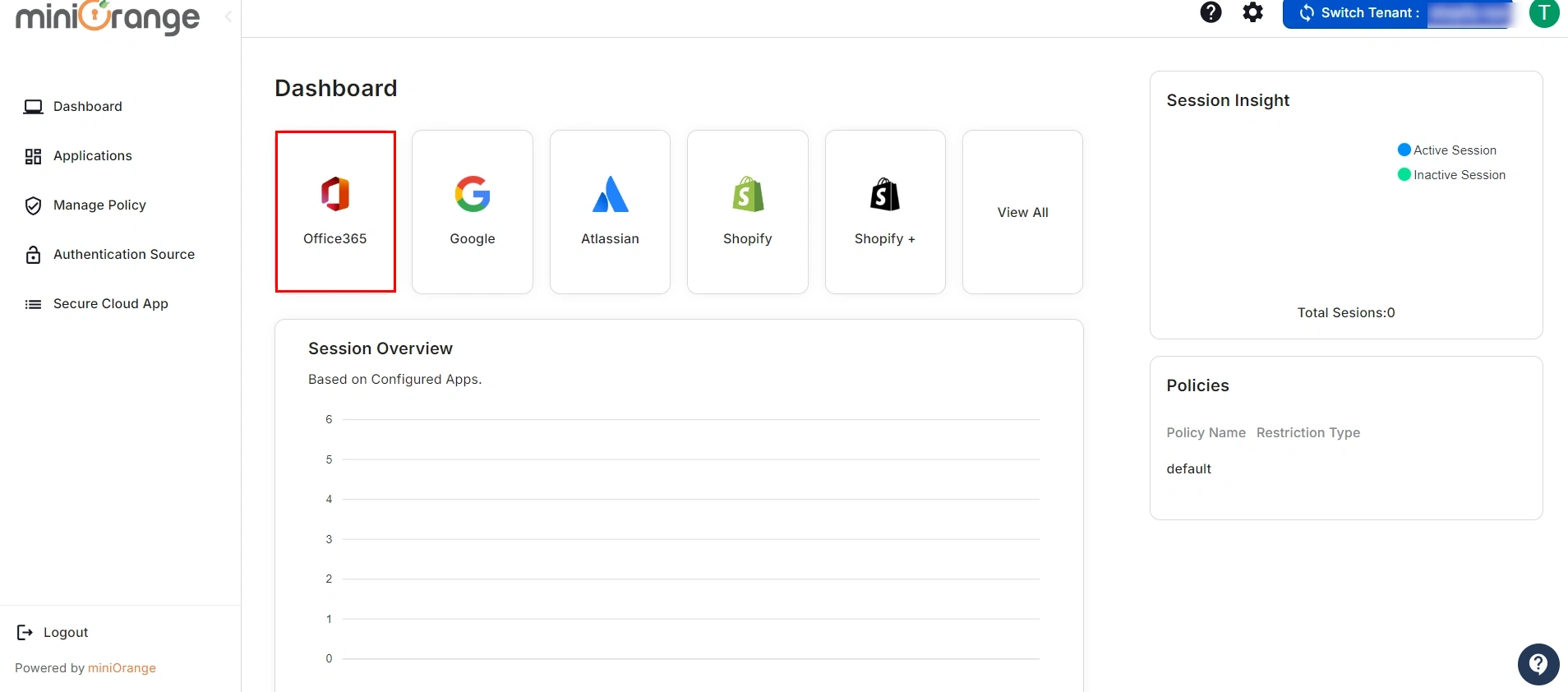Click the Shopify + card label
1568x692 pixels.
[x=885, y=238]
